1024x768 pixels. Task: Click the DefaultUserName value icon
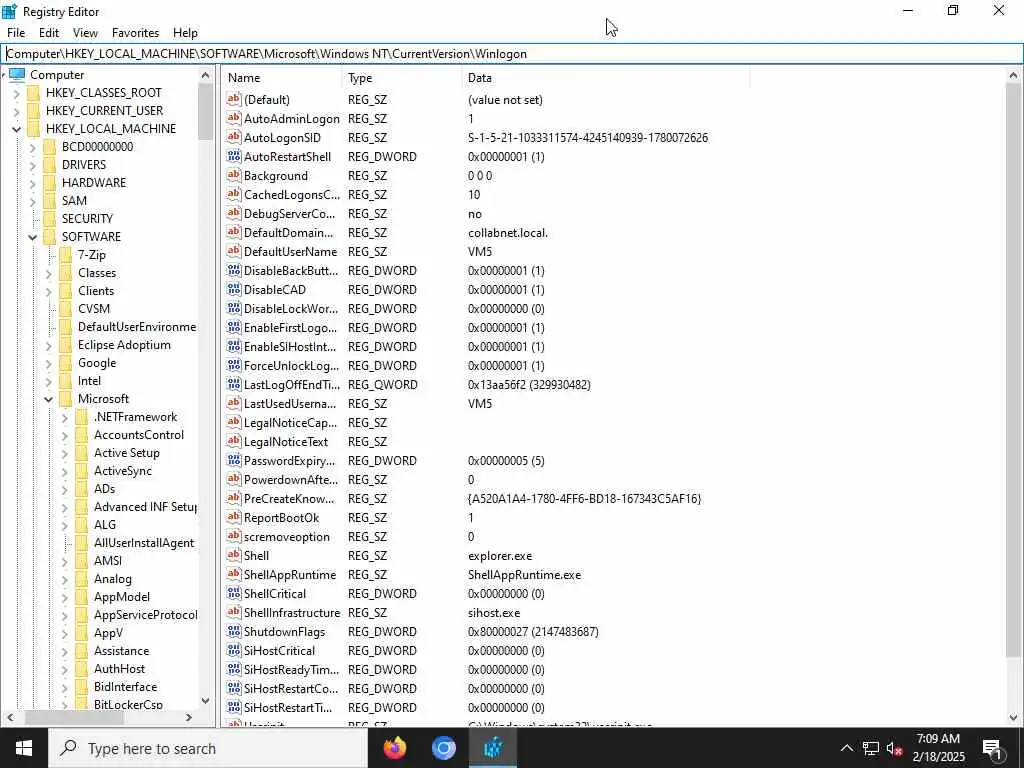click(x=234, y=251)
